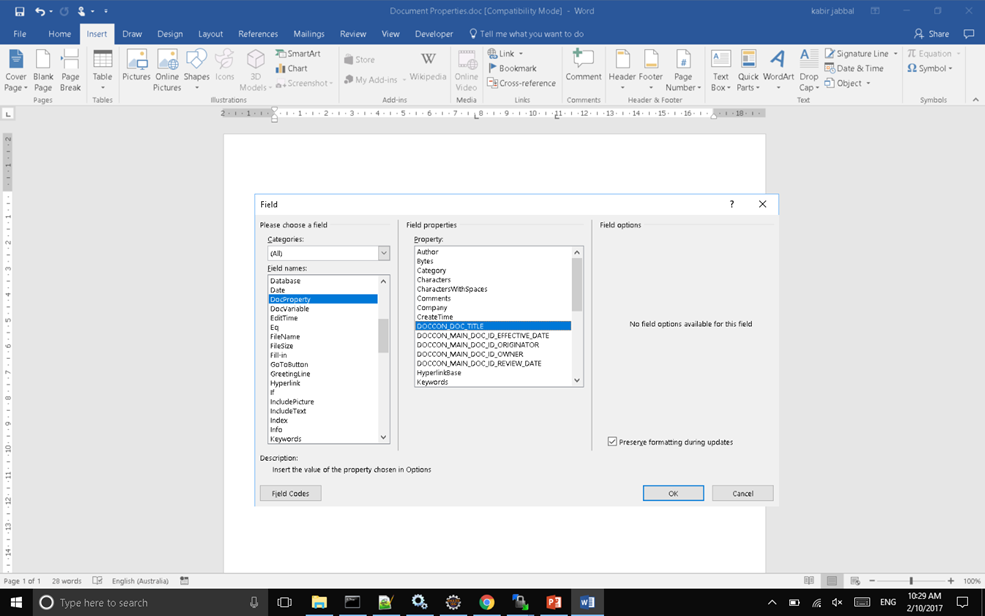
Task: Open File Explorer from the taskbar
Action: (x=319, y=602)
